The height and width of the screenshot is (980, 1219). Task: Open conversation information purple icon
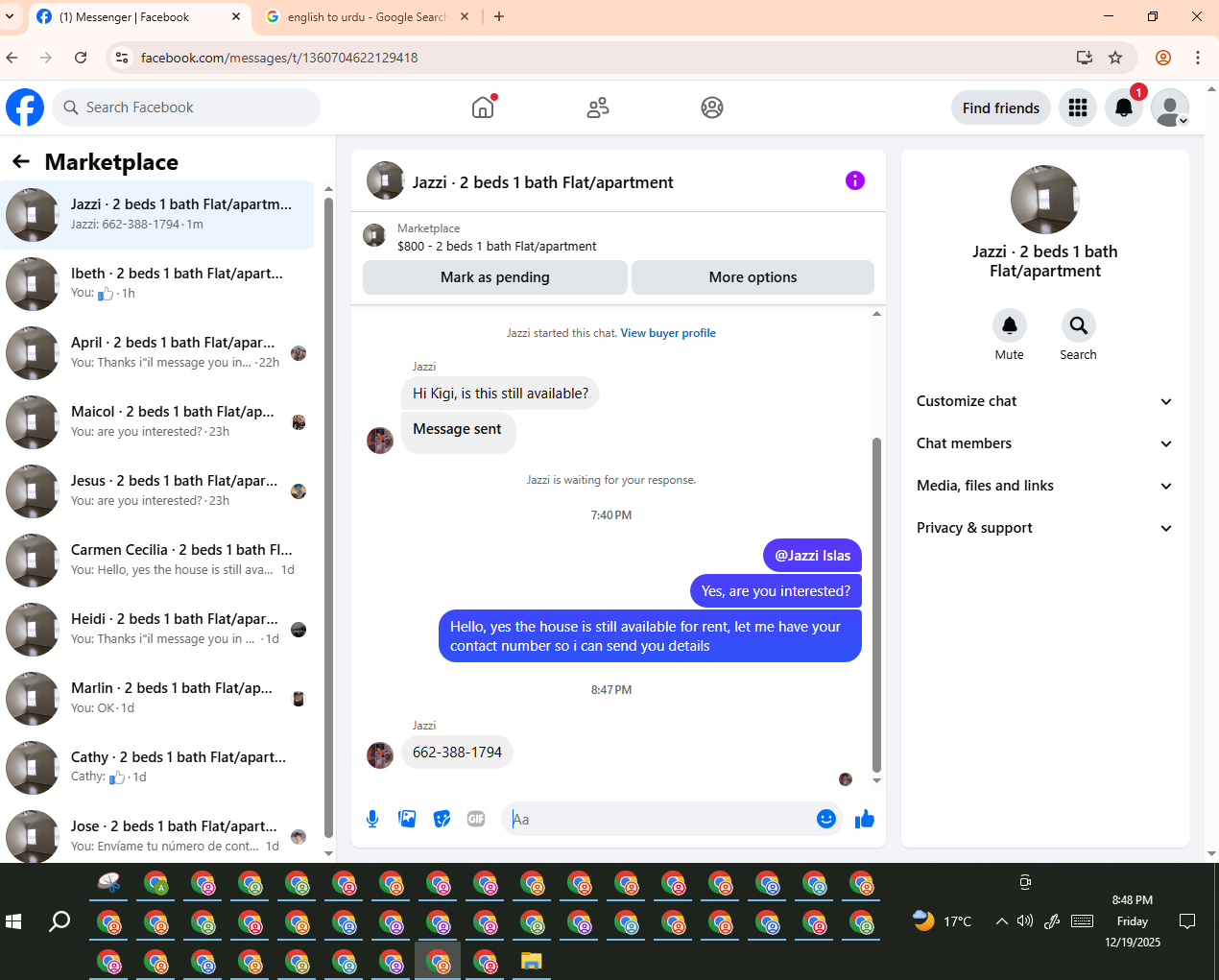tap(855, 180)
